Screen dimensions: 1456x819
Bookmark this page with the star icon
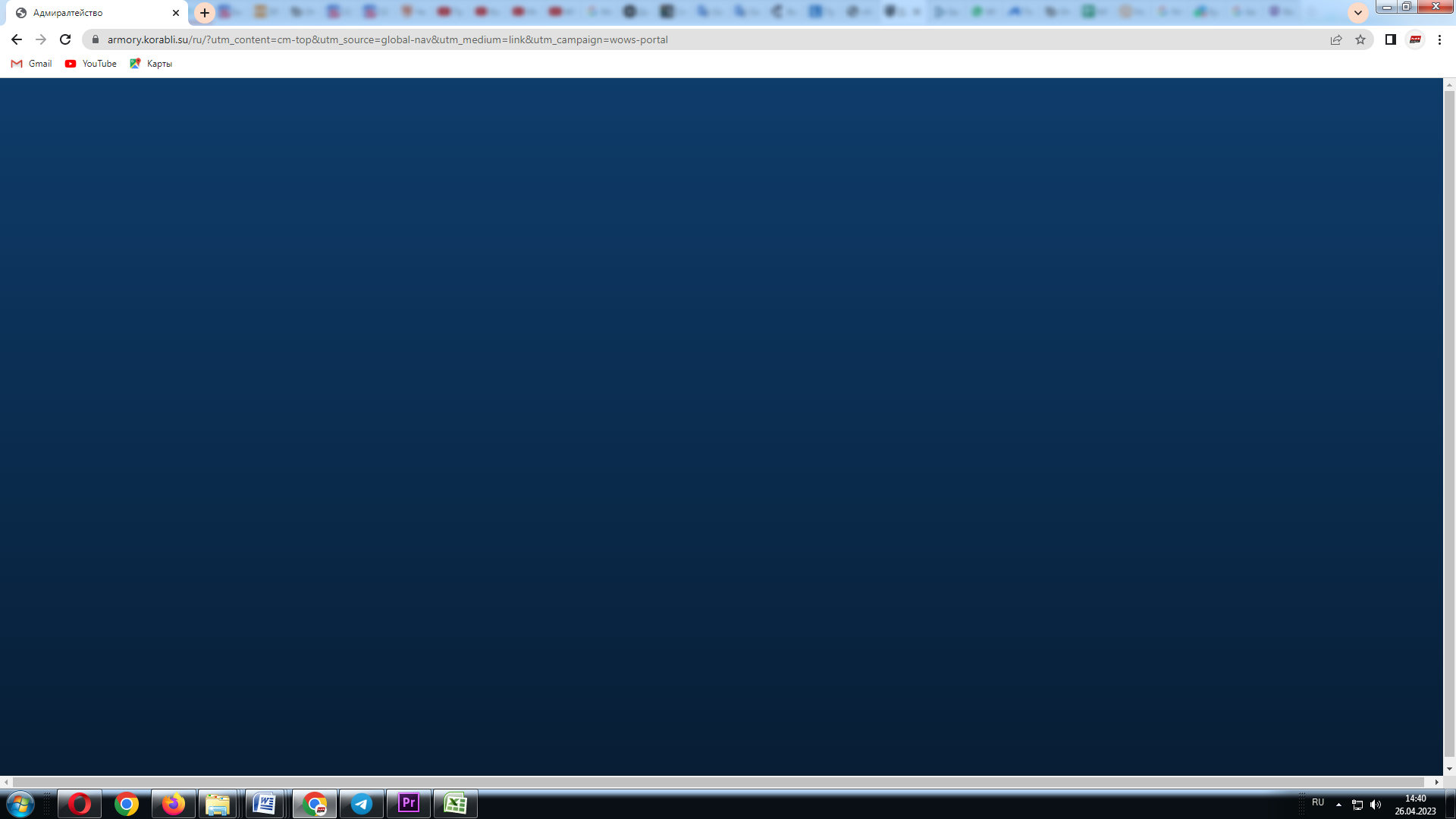tap(1360, 39)
